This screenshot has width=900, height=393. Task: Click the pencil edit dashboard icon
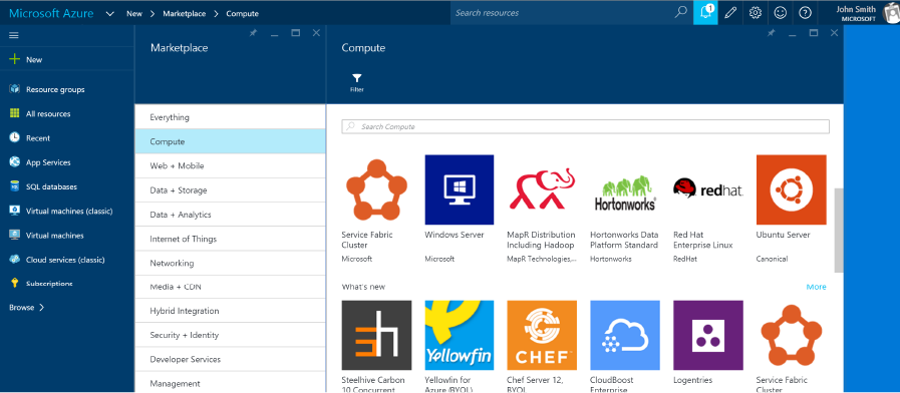click(730, 13)
